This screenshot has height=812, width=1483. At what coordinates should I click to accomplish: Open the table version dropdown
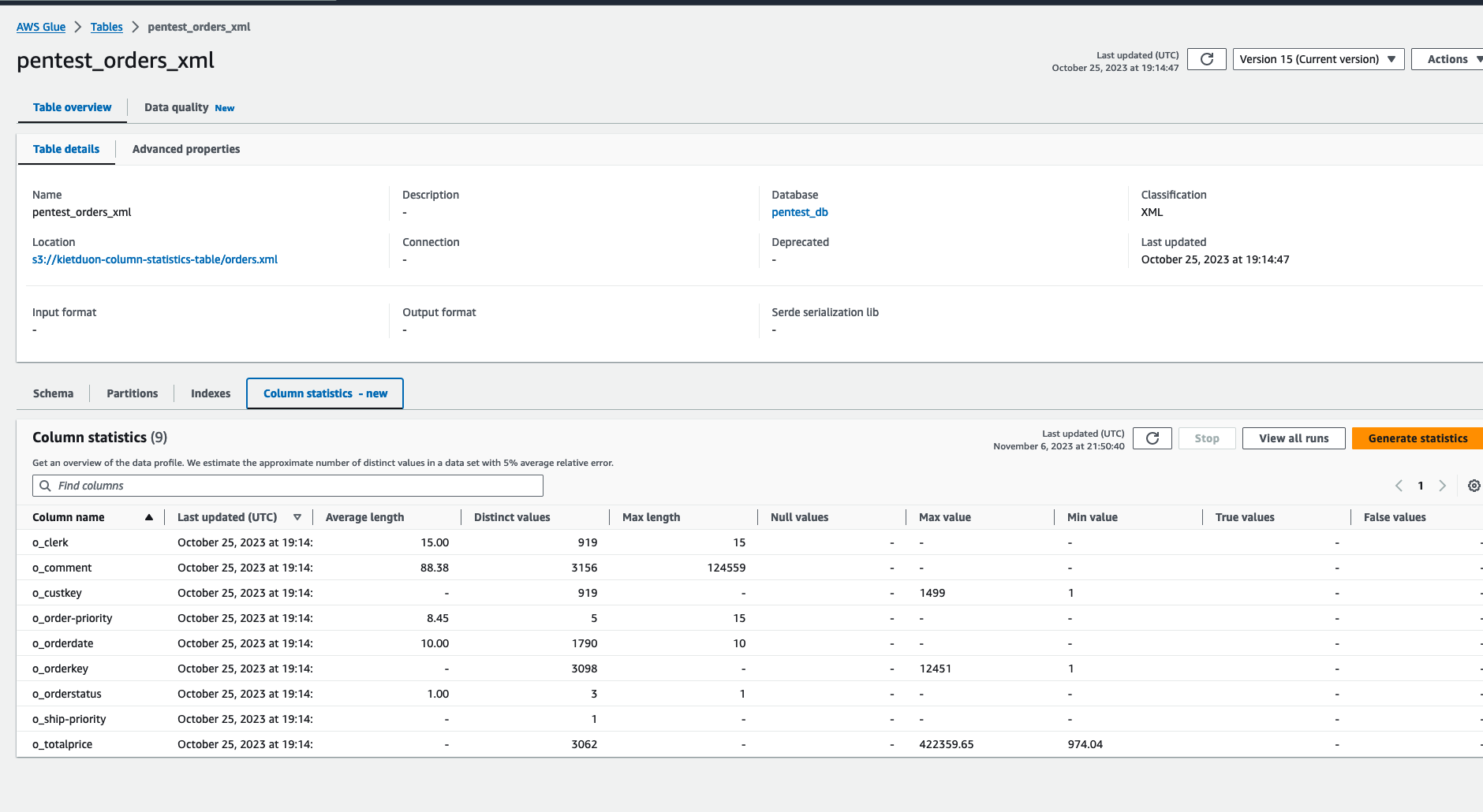(1317, 59)
